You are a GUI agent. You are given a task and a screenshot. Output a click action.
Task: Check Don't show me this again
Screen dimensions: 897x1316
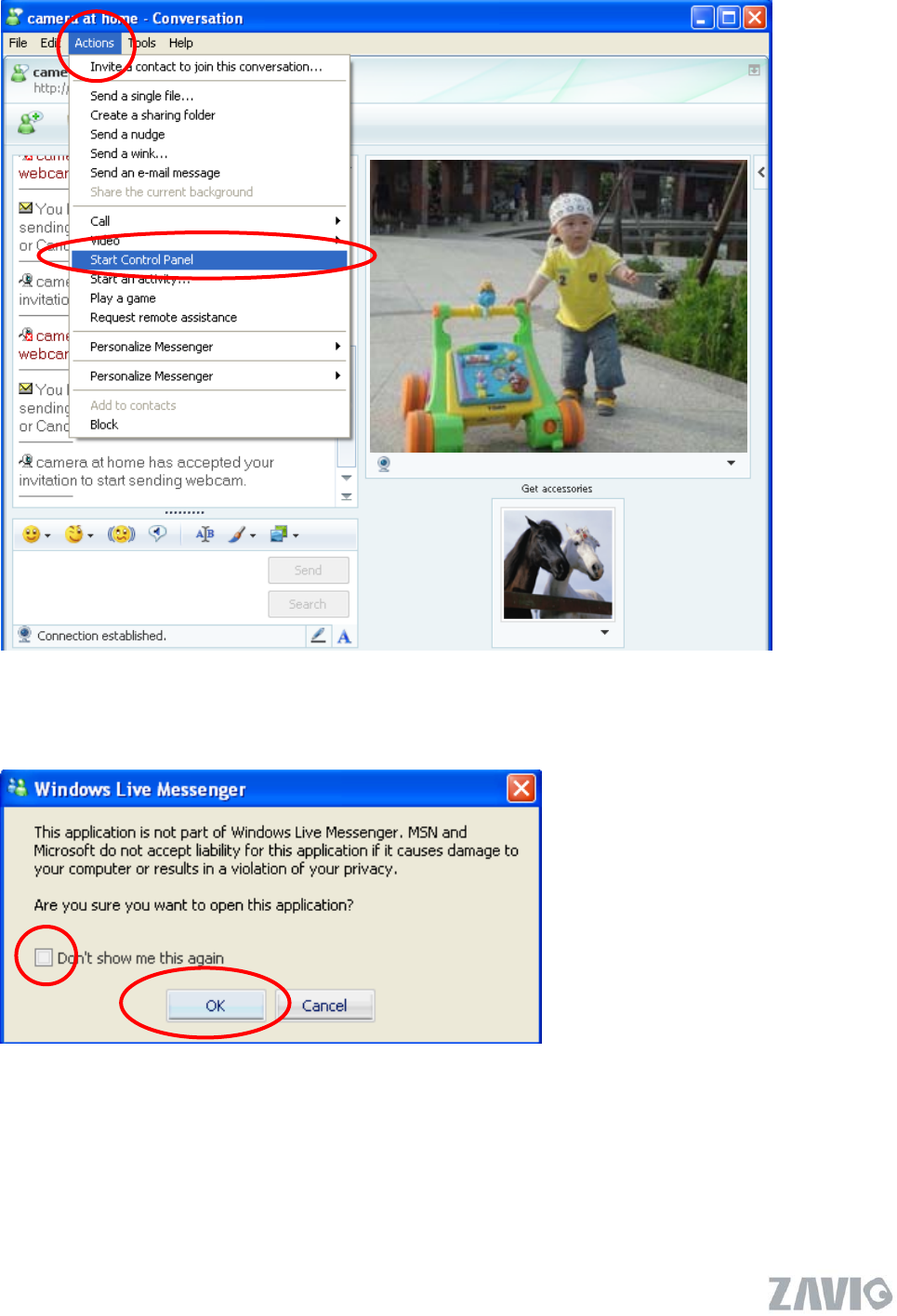[x=44, y=957]
